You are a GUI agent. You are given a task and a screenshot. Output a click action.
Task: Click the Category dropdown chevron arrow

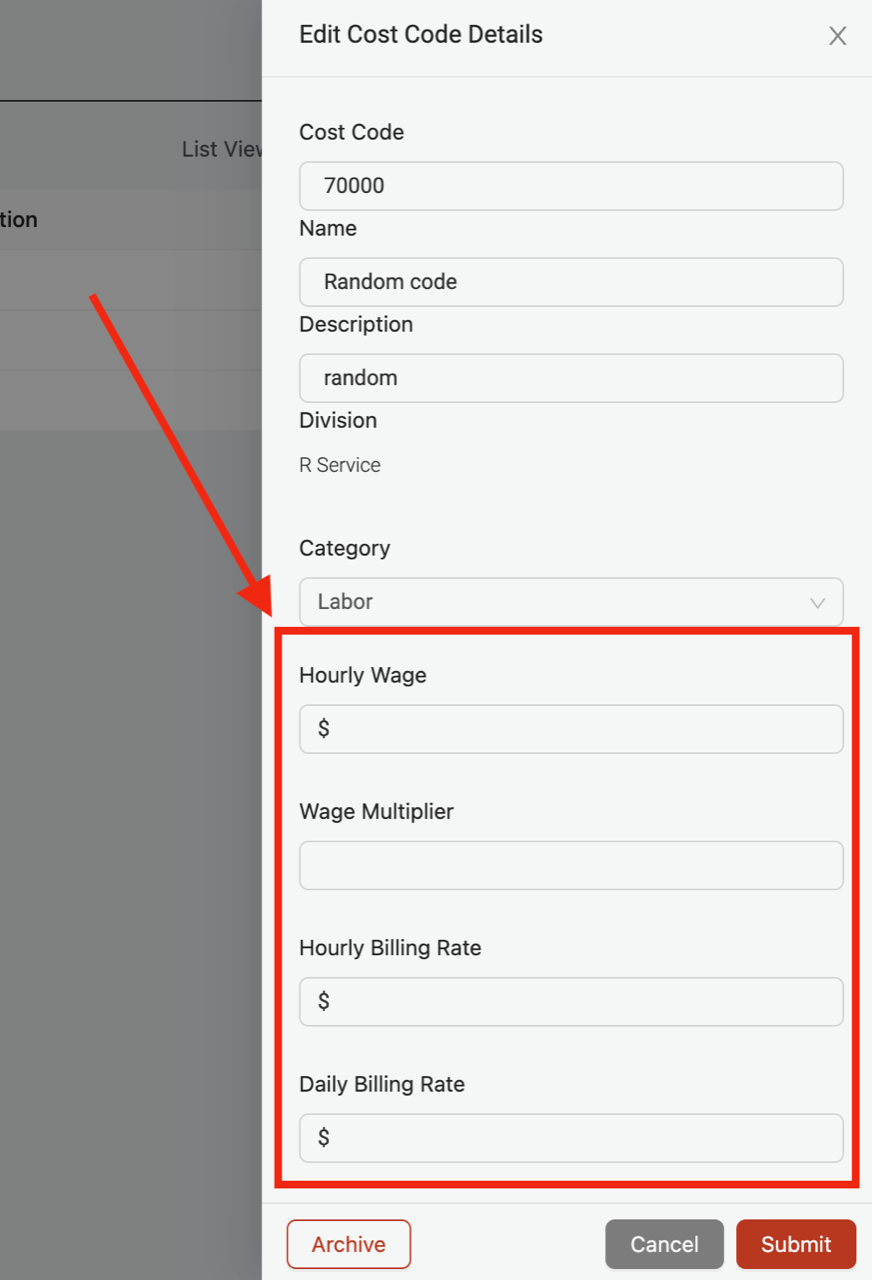pyautogui.click(x=817, y=603)
